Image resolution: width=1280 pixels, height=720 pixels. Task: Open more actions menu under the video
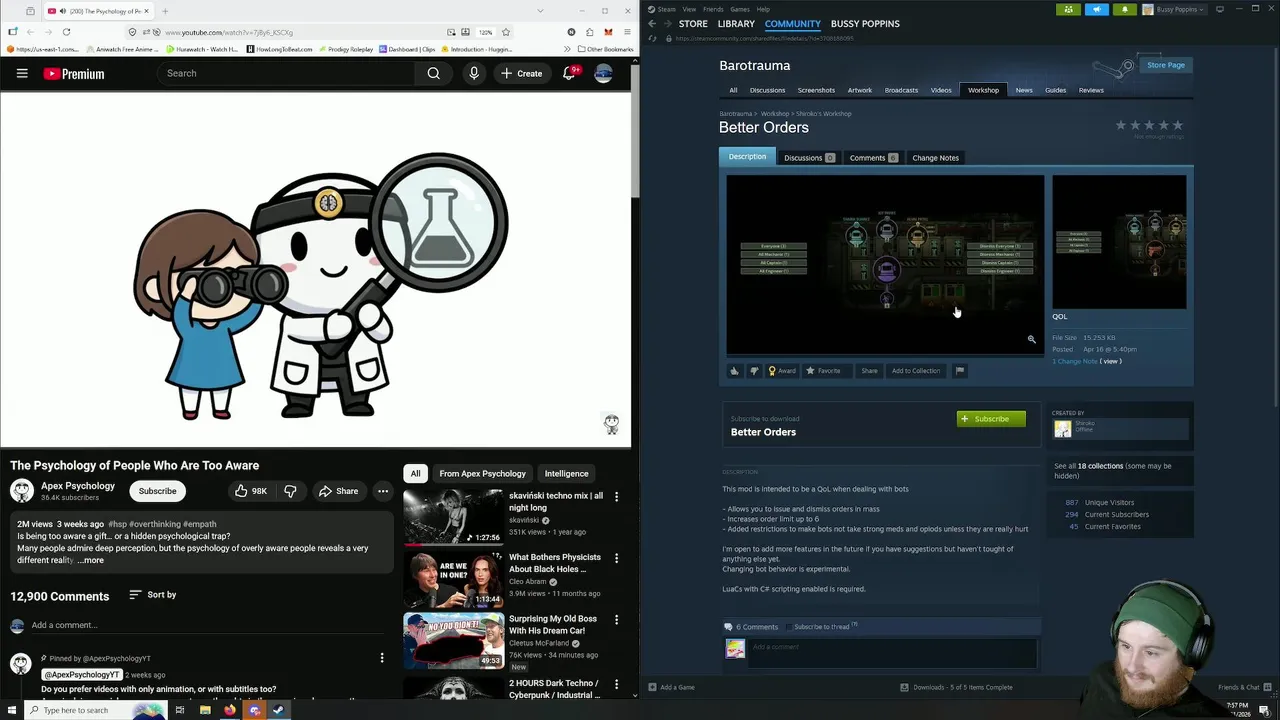(383, 491)
